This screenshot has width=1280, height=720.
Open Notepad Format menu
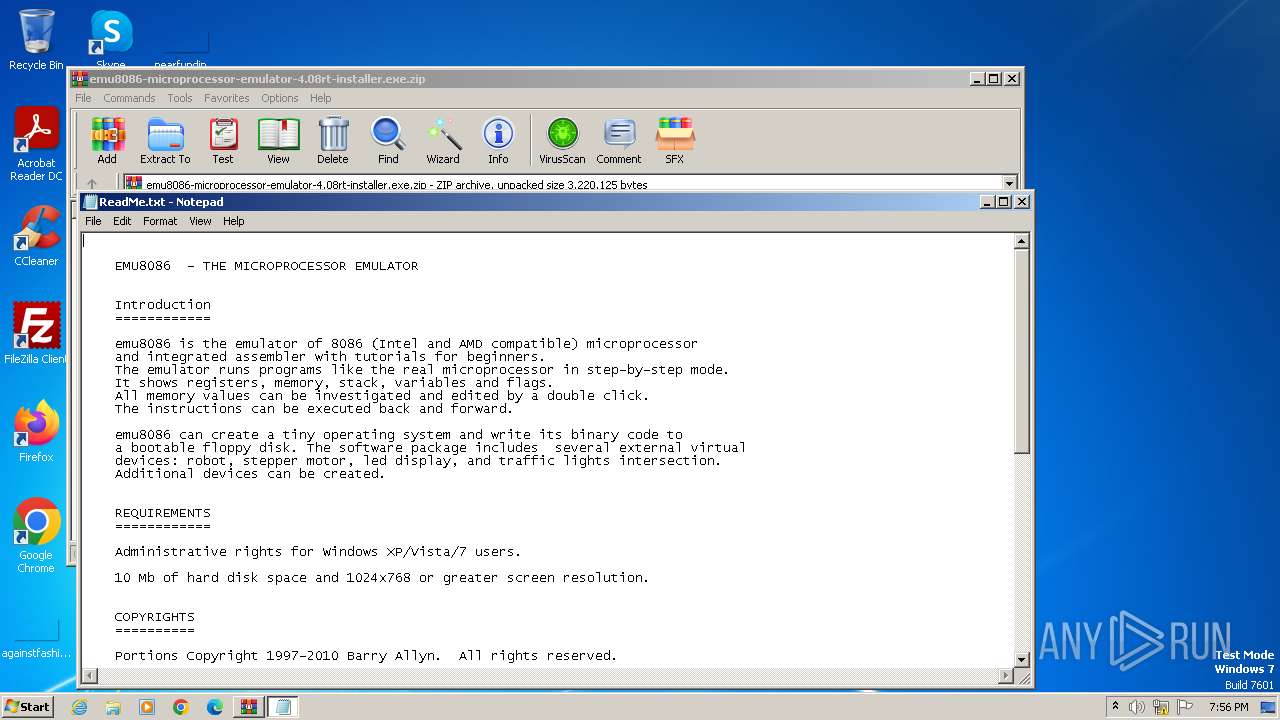pos(160,221)
